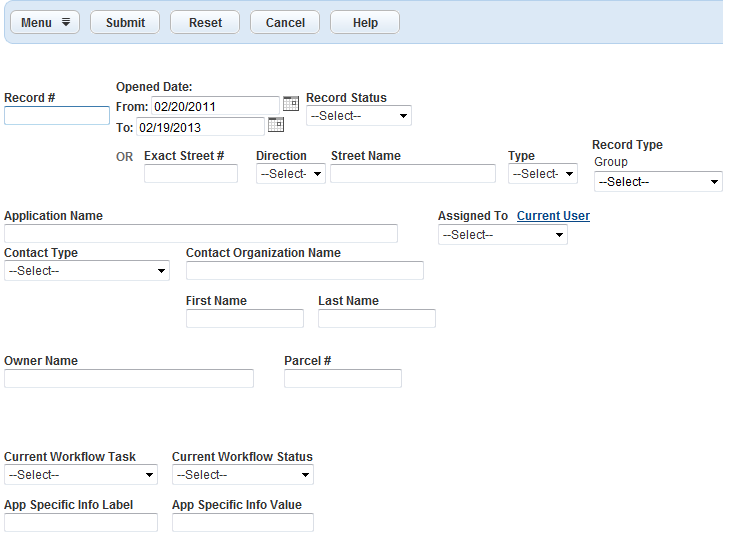
Task: Open the Contact Type dropdown
Action: [87, 271]
